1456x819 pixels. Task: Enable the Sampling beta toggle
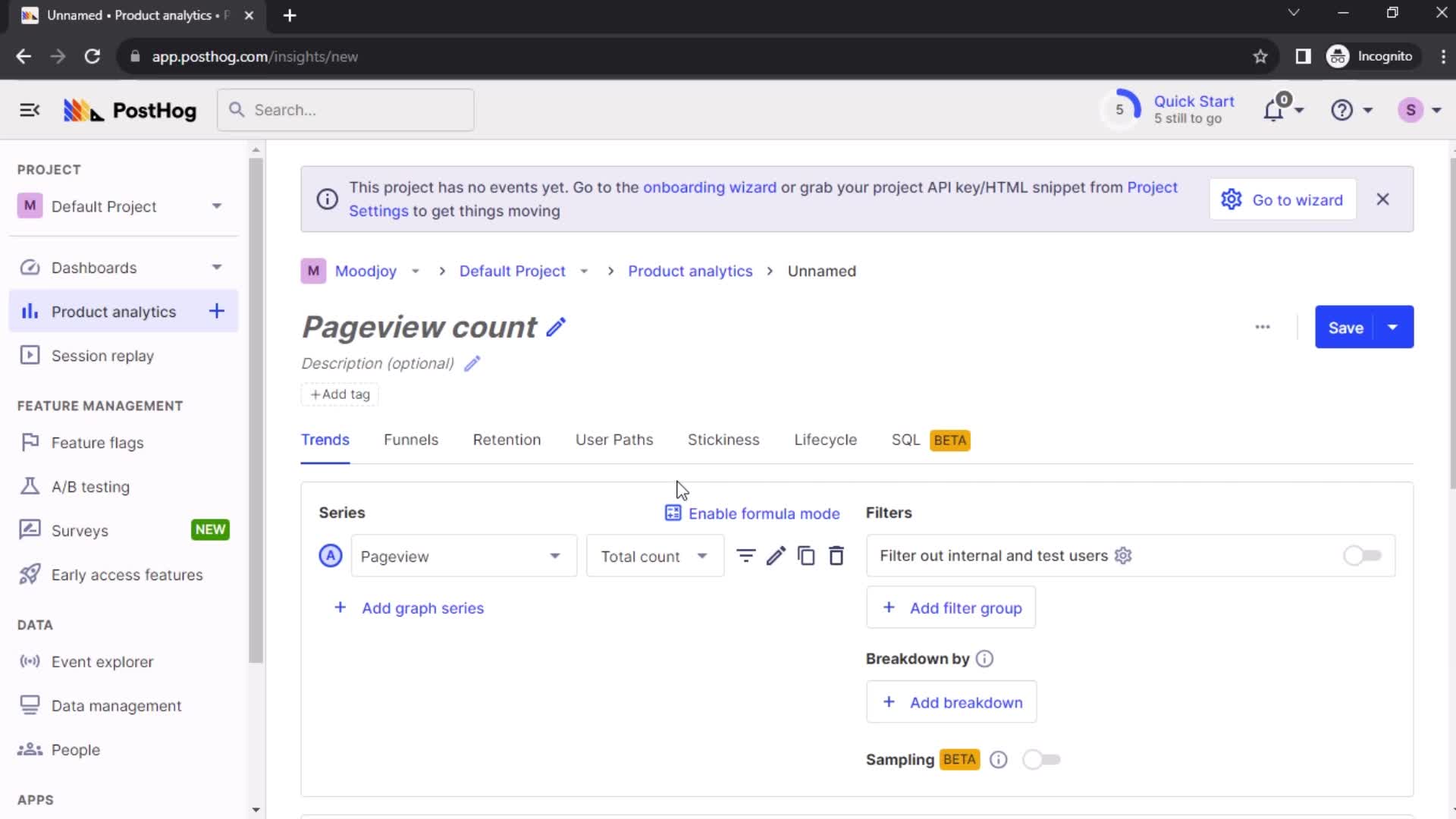(x=1041, y=759)
